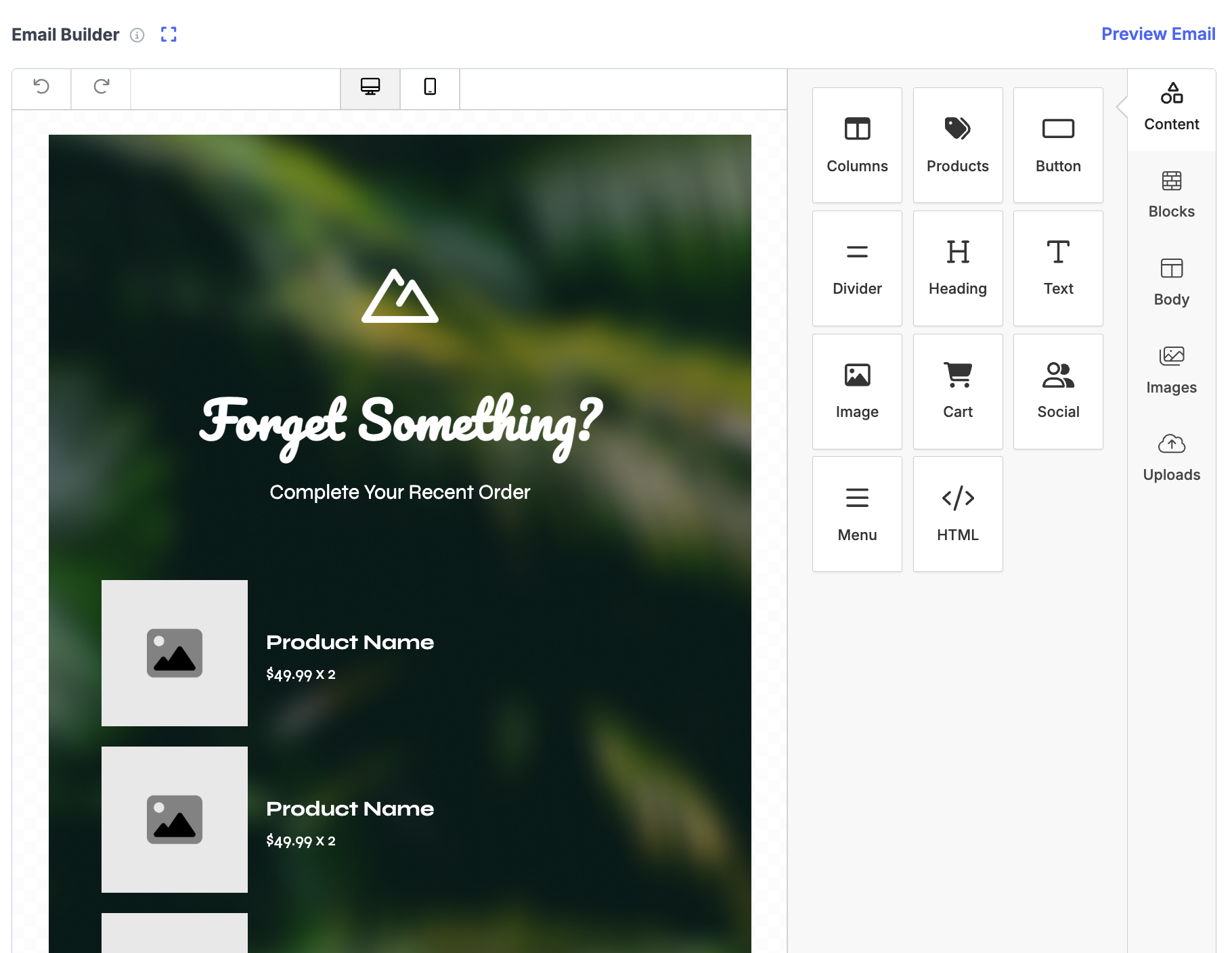This screenshot has height=953, width=1232.
Task: Select the HTML content block
Action: pos(958,514)
